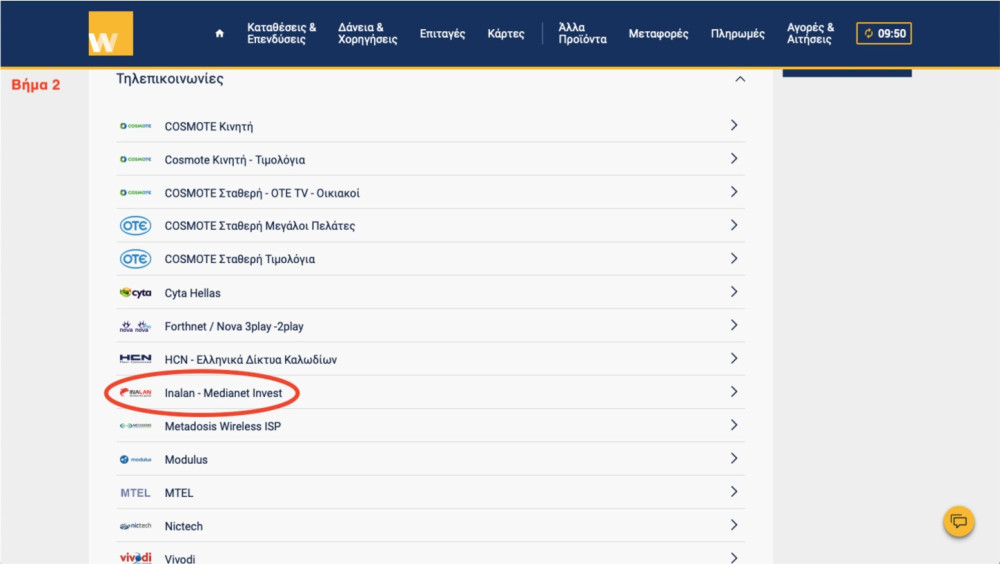Viewport: 1000px width, 564px height.
Task: Click the 09:50 session timer button
Action: pos(884,33)
